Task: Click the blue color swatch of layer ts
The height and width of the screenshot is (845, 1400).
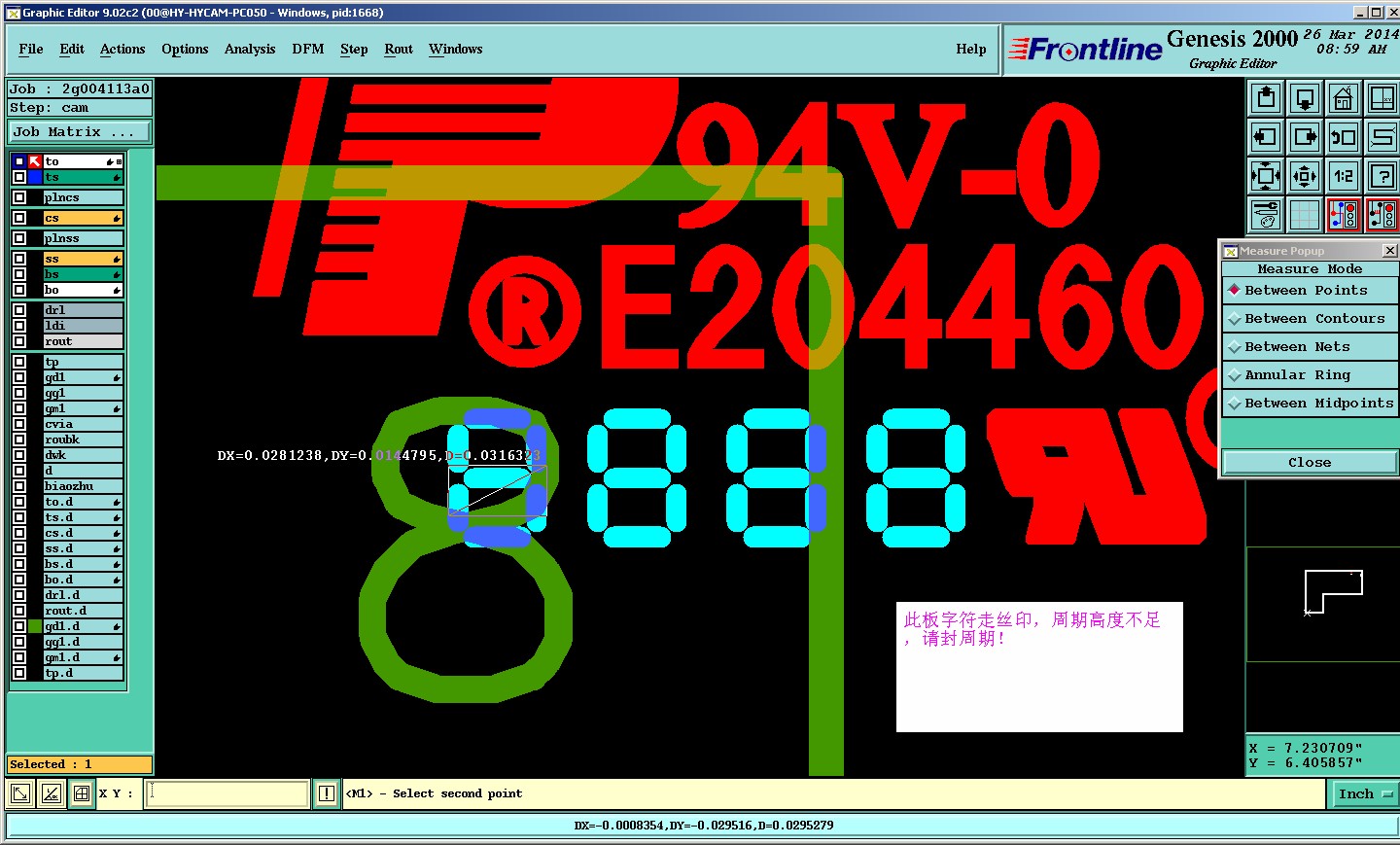Action: (35, 177)
